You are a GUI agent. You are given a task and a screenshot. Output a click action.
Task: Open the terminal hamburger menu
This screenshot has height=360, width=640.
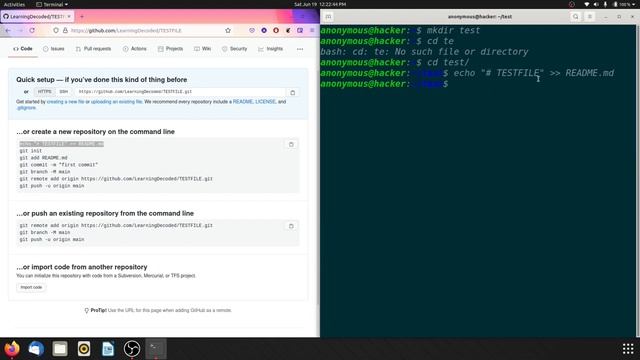point(590,17)
